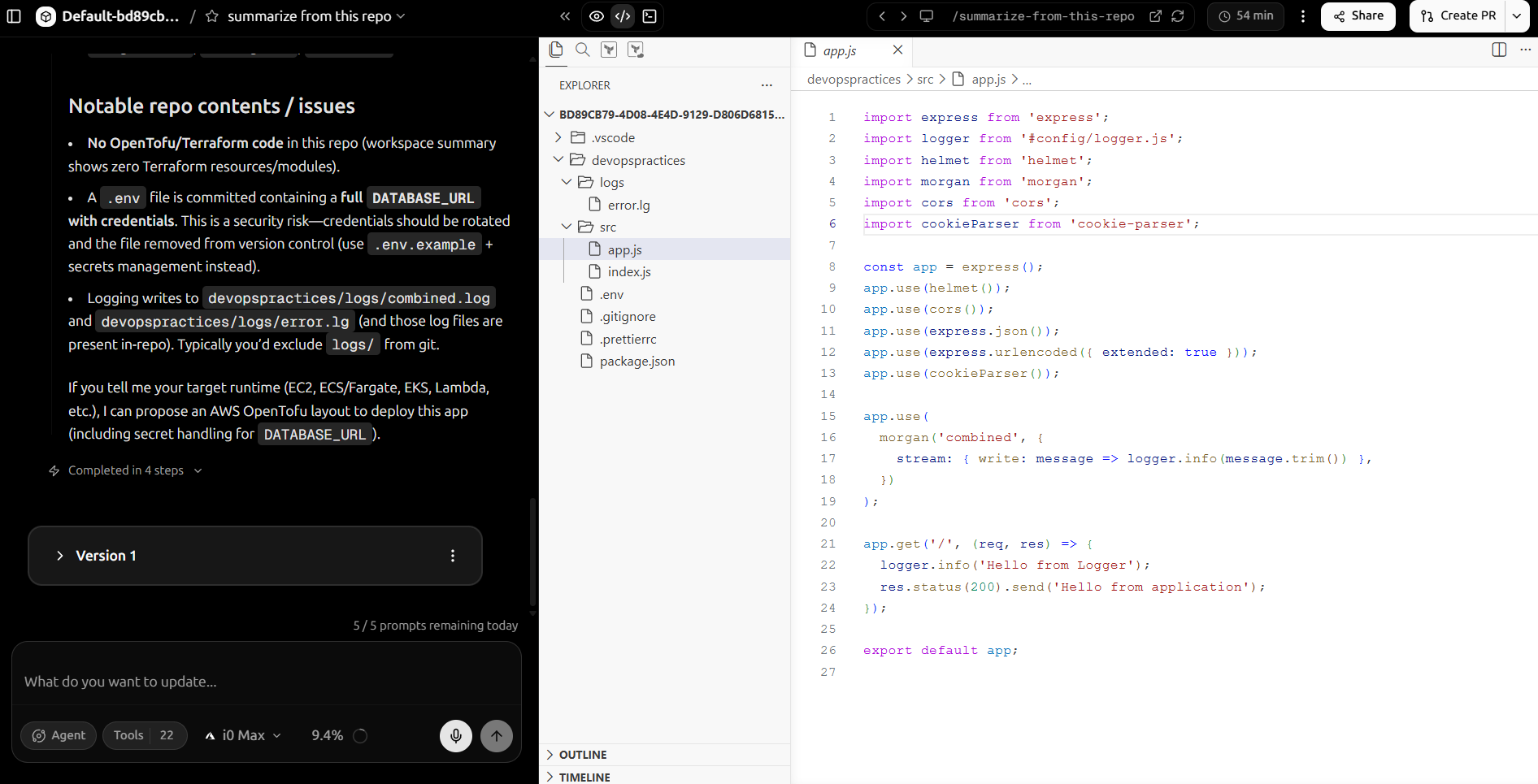Click the breadcrumb trailing ellipsis
Viewport: 1538px width, 784px height.
(1027, 80)
